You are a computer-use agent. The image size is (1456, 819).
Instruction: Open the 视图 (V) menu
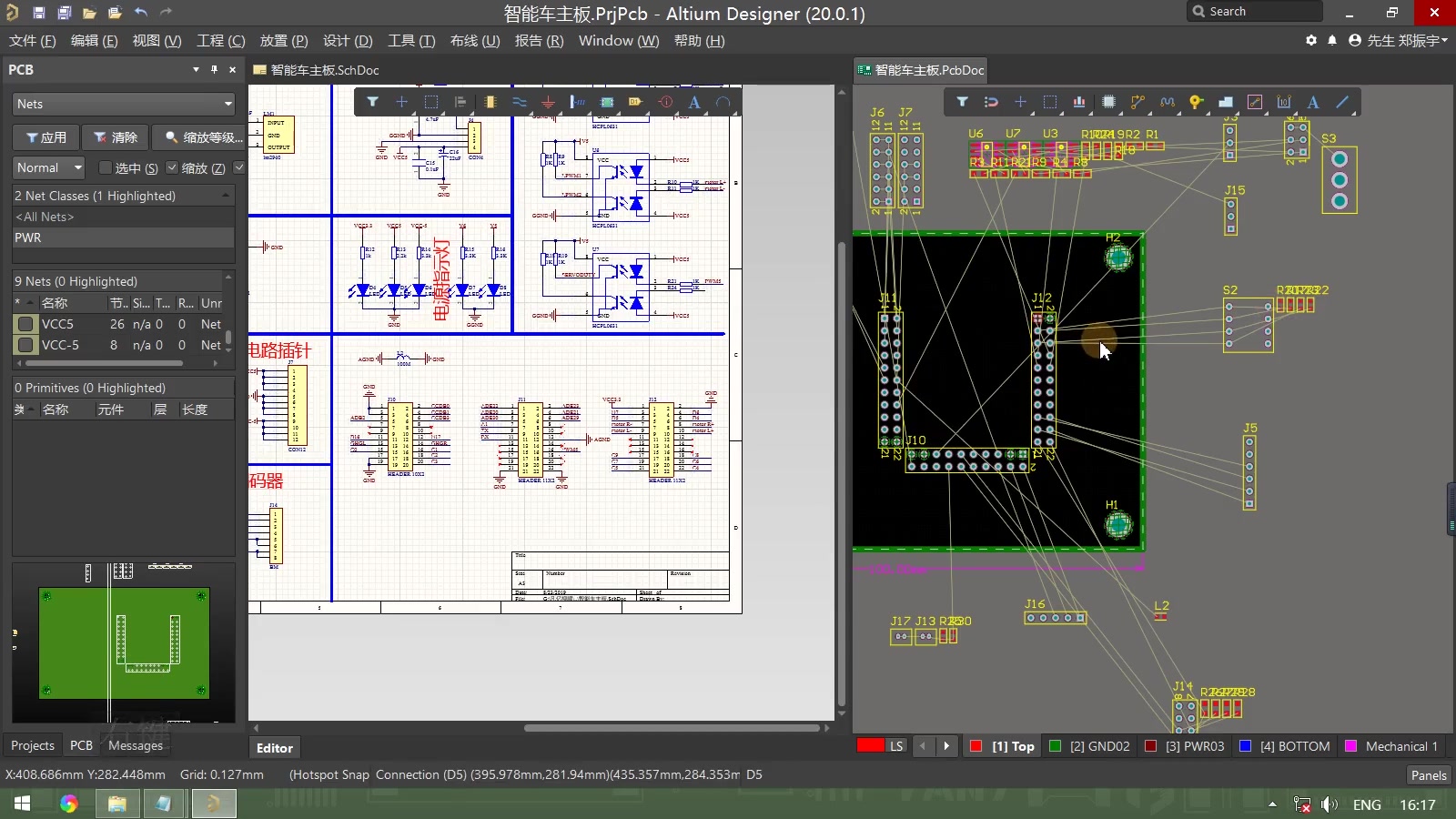[x=157, y=40]
